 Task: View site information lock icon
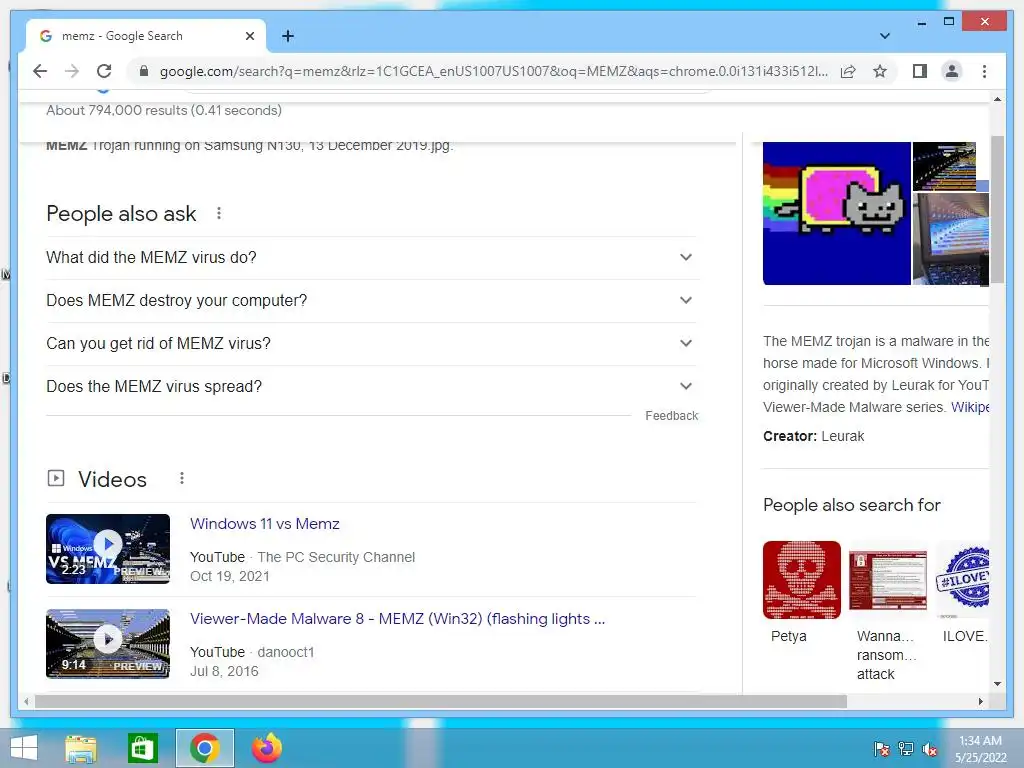tap(144, 71)
